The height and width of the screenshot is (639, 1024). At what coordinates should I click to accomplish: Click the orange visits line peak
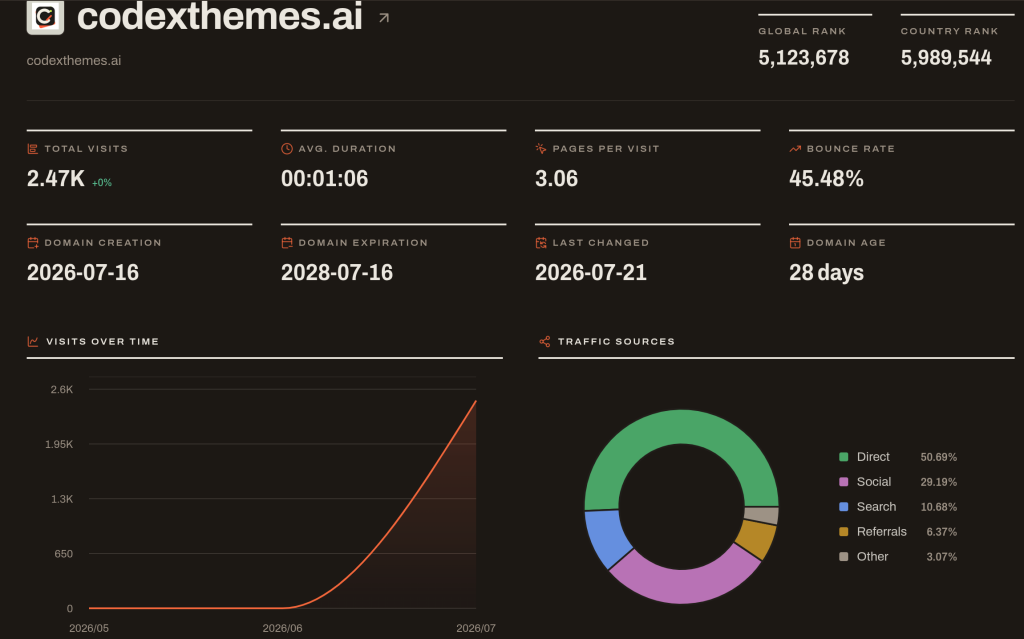(475, 401)
